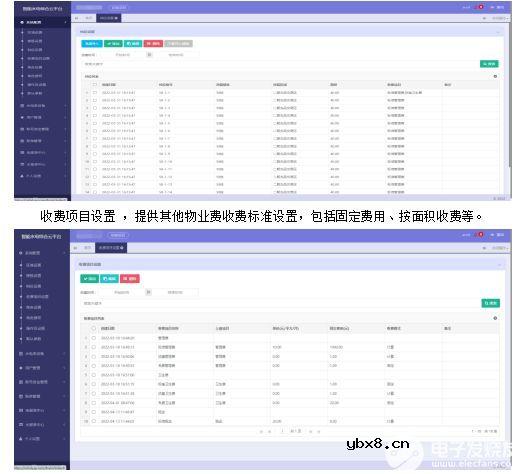Switch to the home tab in upper screenshot
Screen dimensions: 525x474
[88, 18]
